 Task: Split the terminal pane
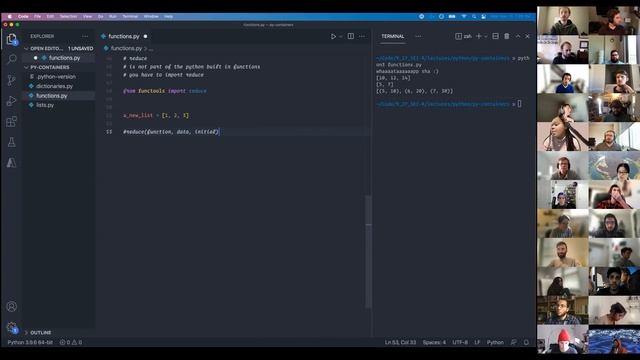[496, 36]
